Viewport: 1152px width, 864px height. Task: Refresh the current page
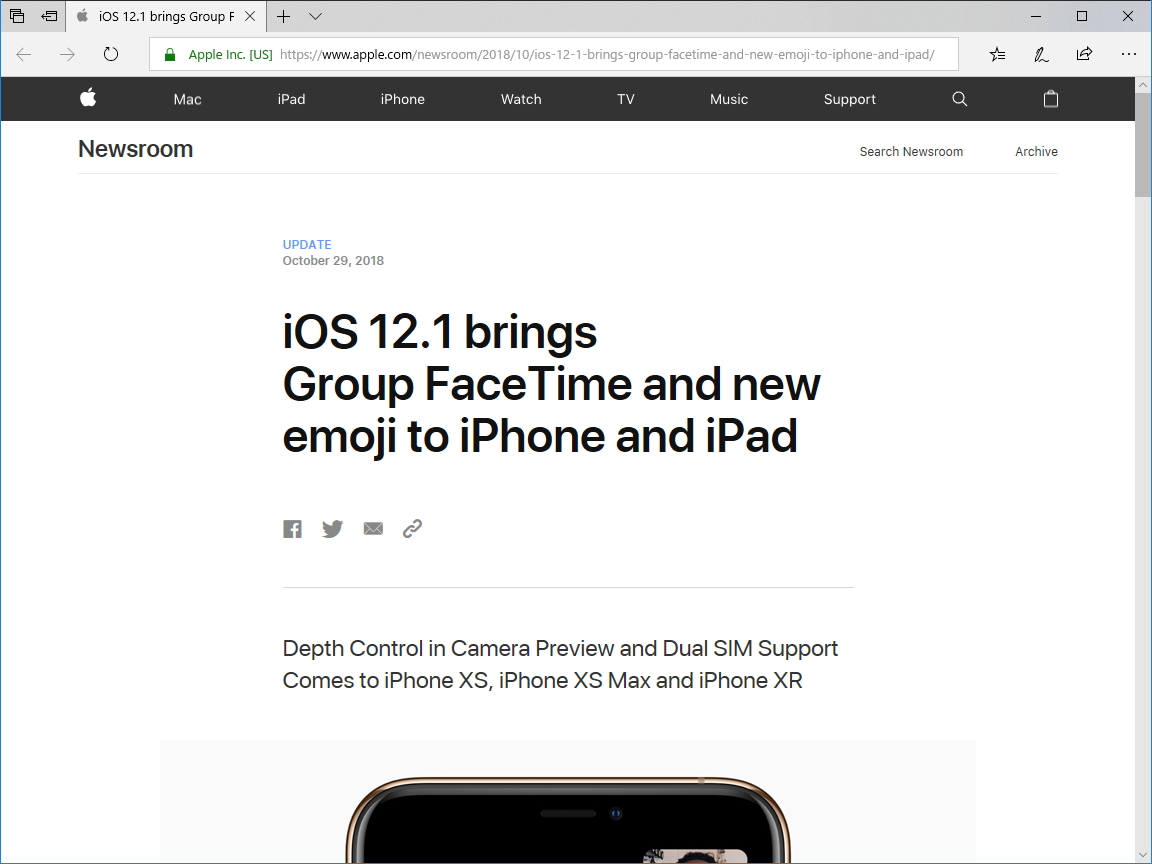click(x=111, y=54)
